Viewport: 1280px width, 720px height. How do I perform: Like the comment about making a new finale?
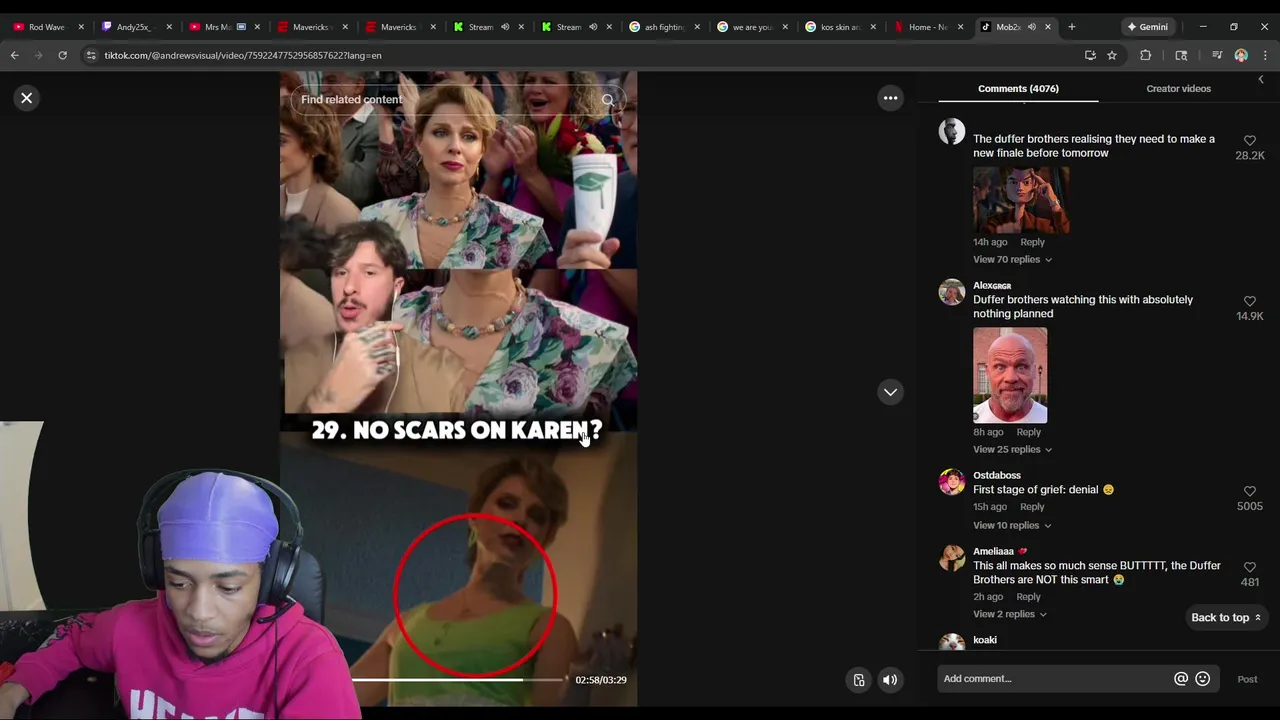(x=1250, y=141)
